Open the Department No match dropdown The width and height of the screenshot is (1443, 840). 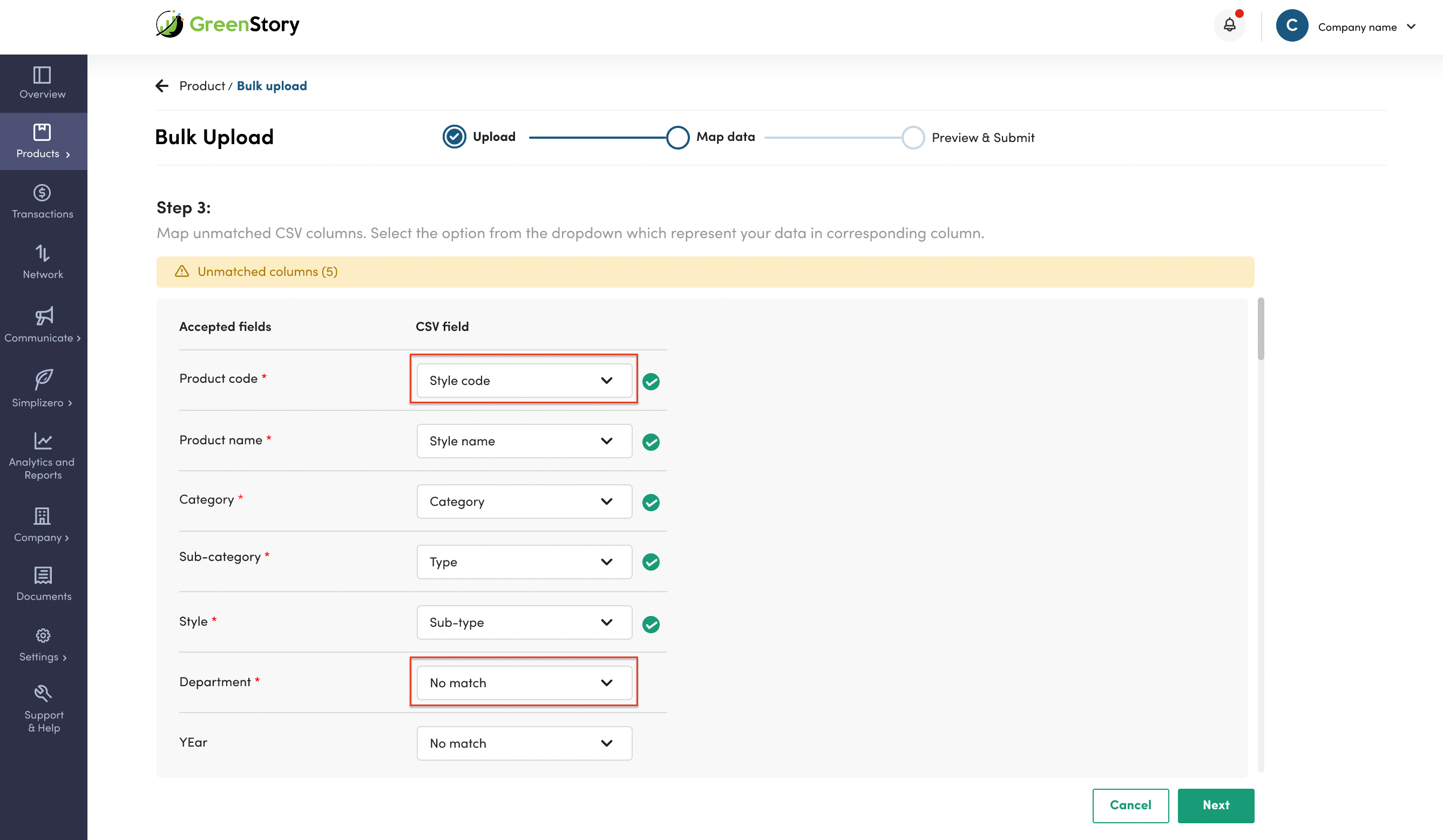click(x=524, y=682)
